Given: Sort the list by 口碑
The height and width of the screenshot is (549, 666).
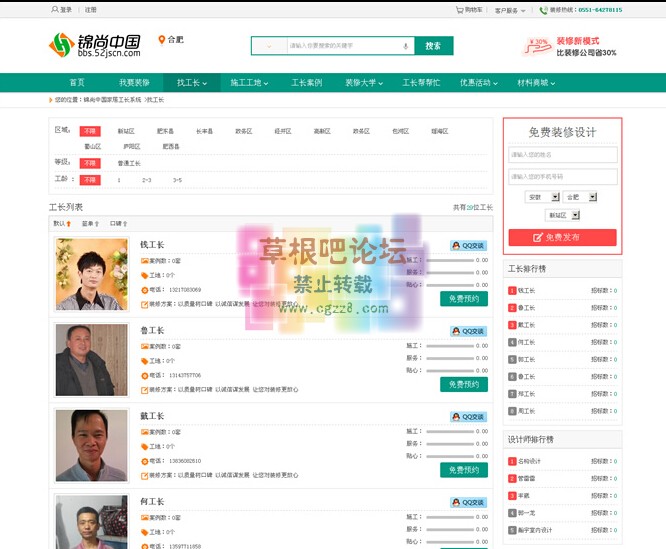Looking at the screenshot, I should [x=119, y=224].
